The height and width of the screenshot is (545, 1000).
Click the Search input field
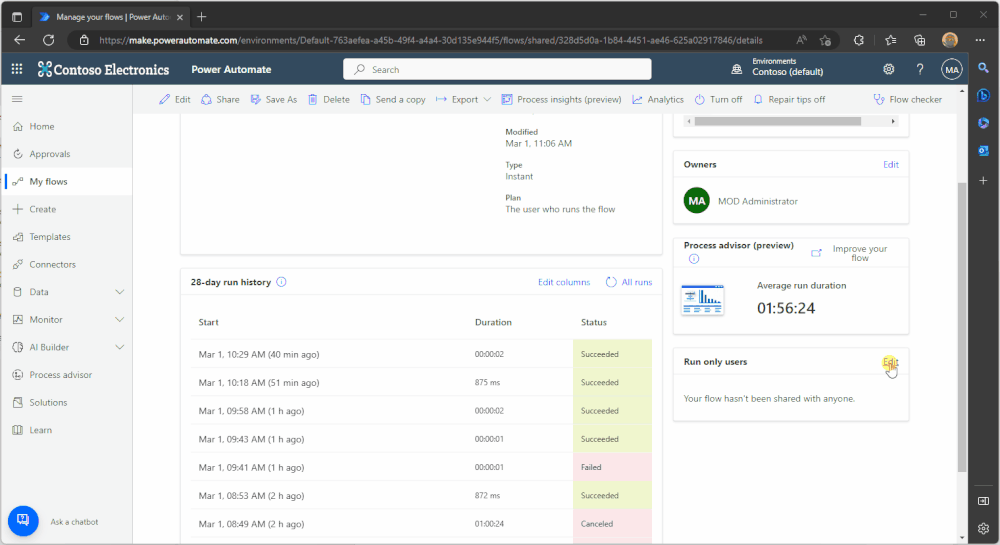497,69
